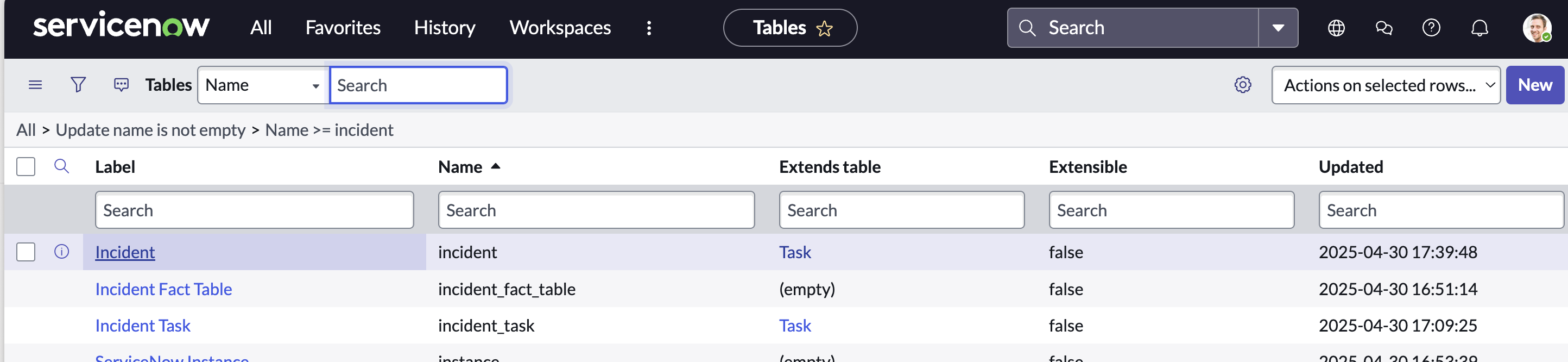Screen dimensions: 1568x362
Task: Open the Incident table link
Action: [125, 252]
